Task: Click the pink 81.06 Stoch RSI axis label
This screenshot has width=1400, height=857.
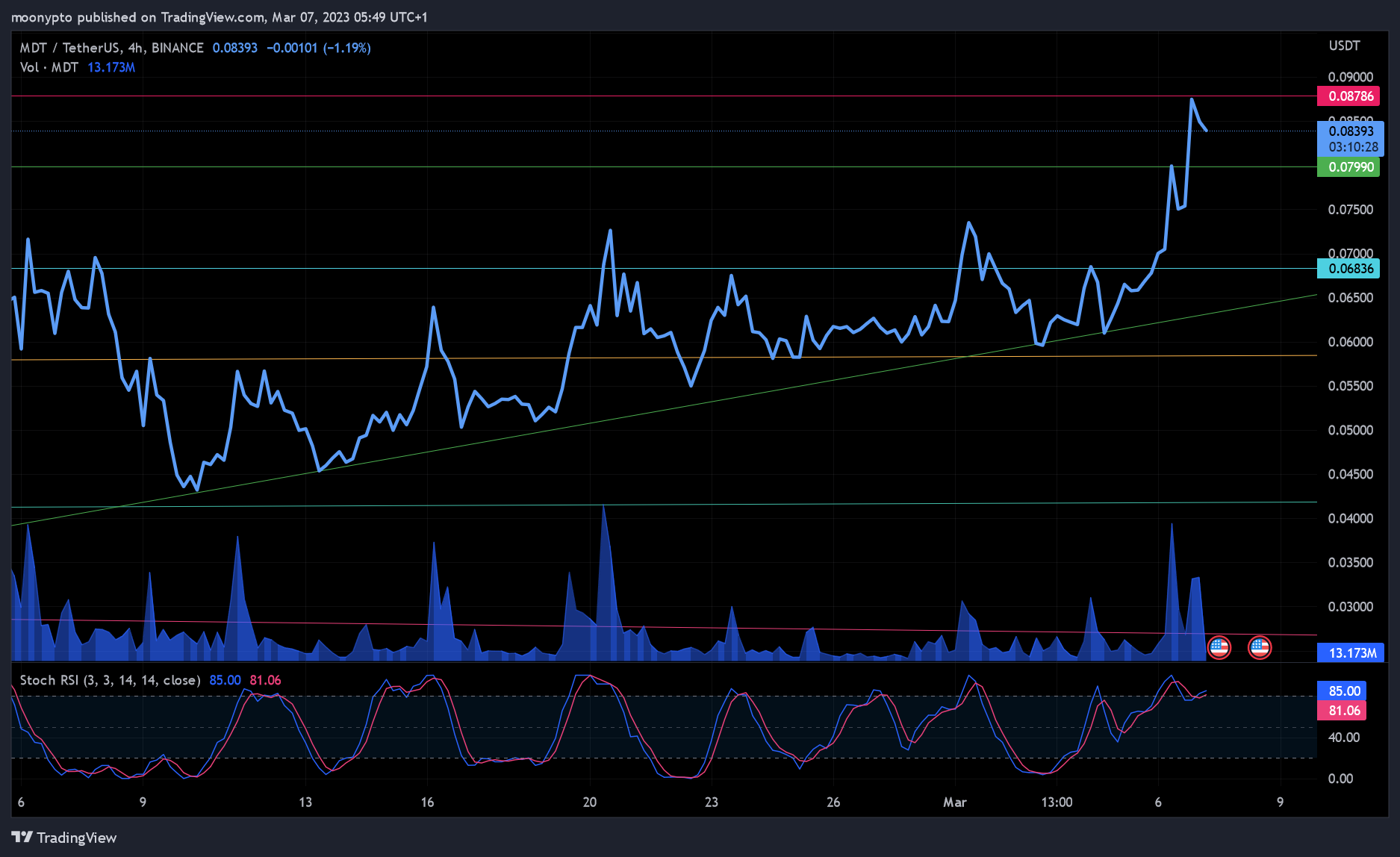Action: (1342, 710)
